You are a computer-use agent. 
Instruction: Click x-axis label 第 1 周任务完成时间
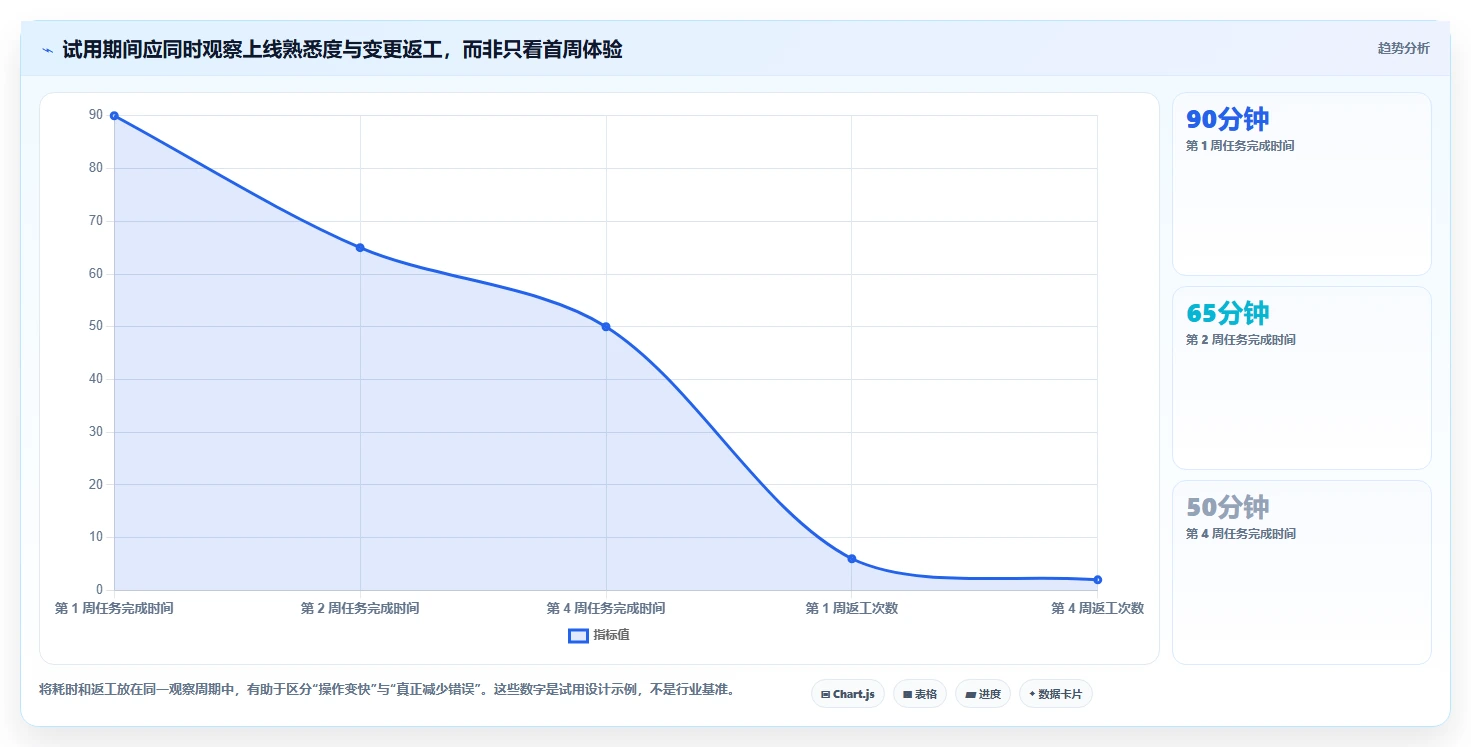pyautogui.click(x=114, y=608)
